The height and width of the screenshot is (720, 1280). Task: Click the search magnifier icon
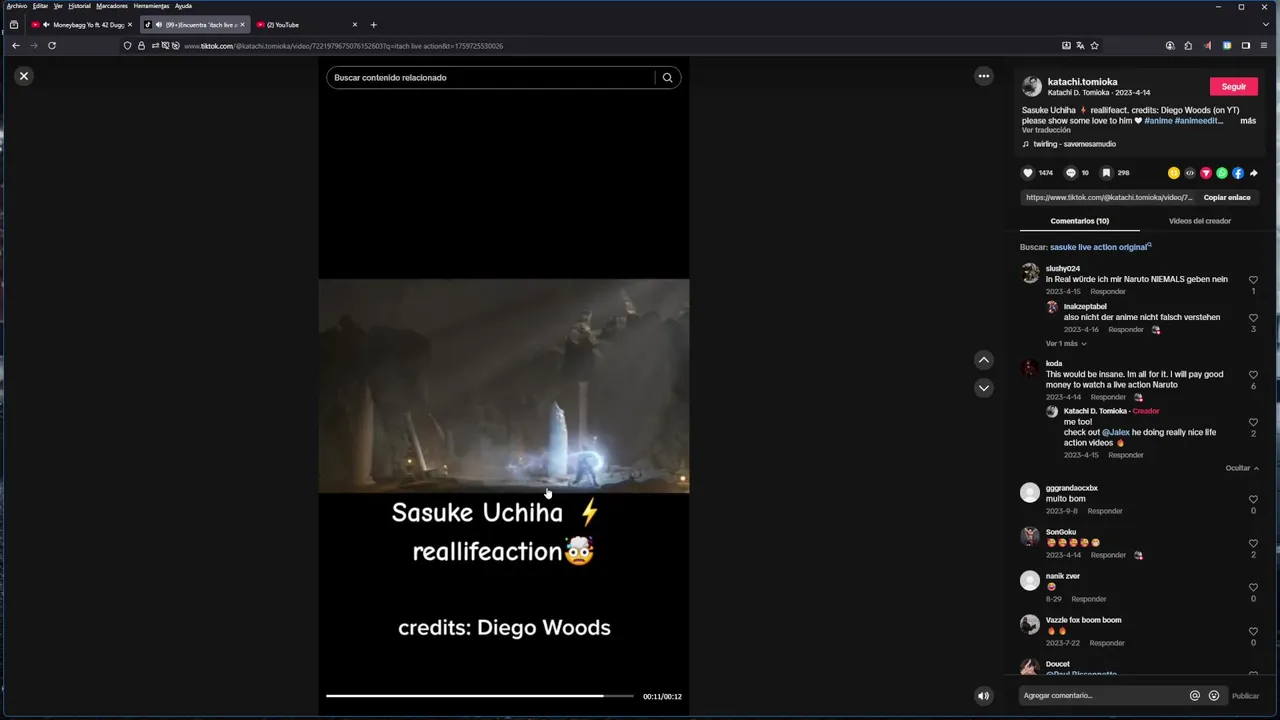tap(667, 77)
